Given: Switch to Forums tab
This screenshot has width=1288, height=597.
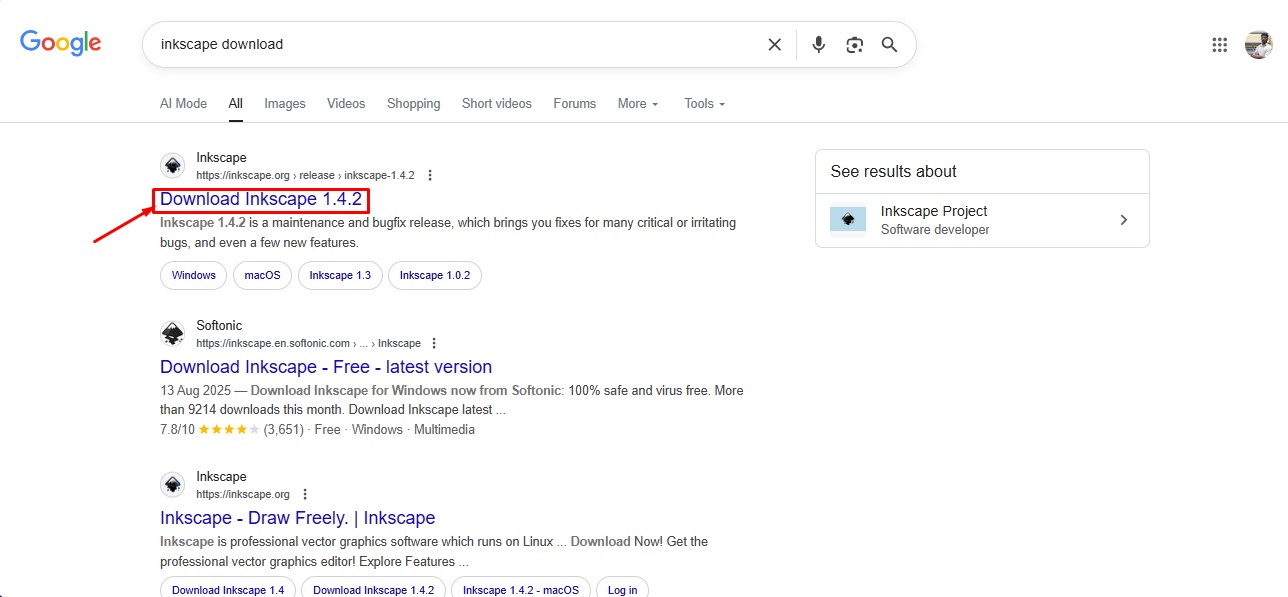Looking at the screenshot, I should 574,103.
